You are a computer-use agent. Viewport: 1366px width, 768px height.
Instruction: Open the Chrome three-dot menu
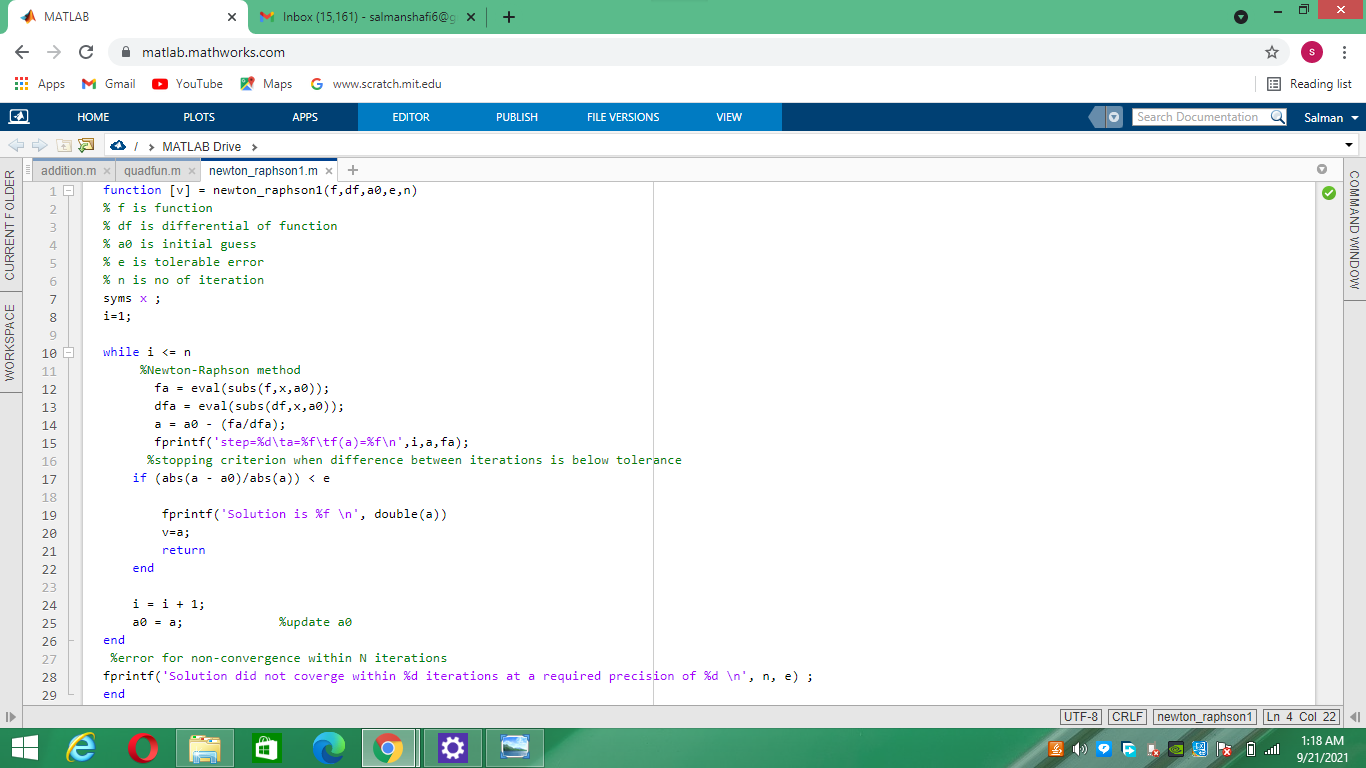coord(1345,52)
